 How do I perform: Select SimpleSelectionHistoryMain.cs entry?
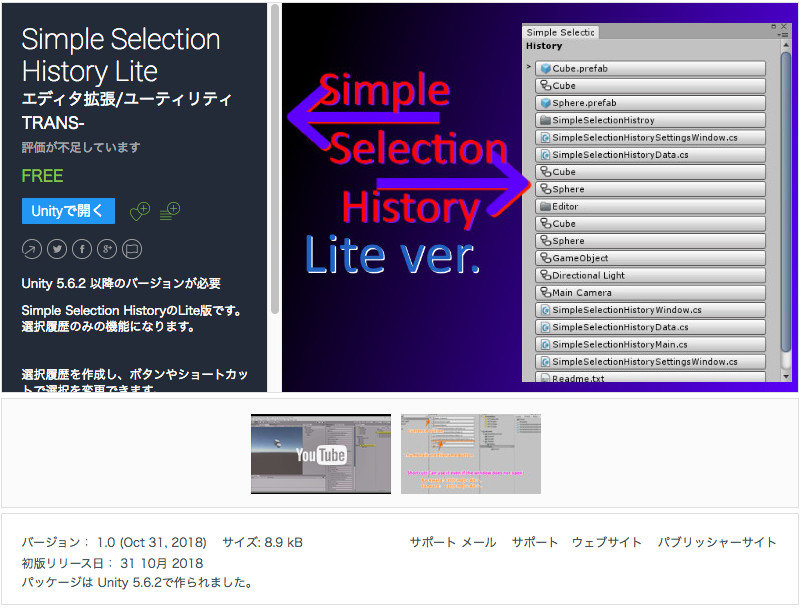[x=650, y=344]
